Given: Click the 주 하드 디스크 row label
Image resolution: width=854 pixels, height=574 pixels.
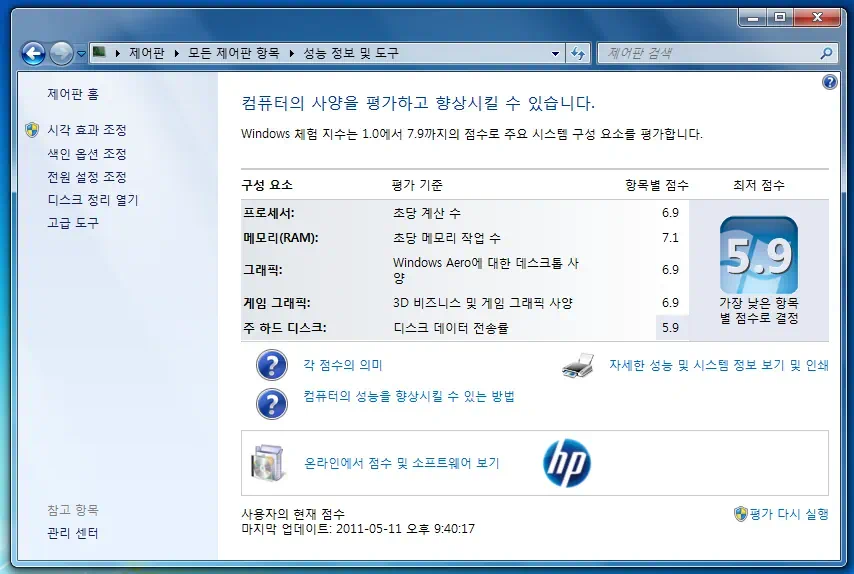Looking at the screenshot, I should pos(285,328).
